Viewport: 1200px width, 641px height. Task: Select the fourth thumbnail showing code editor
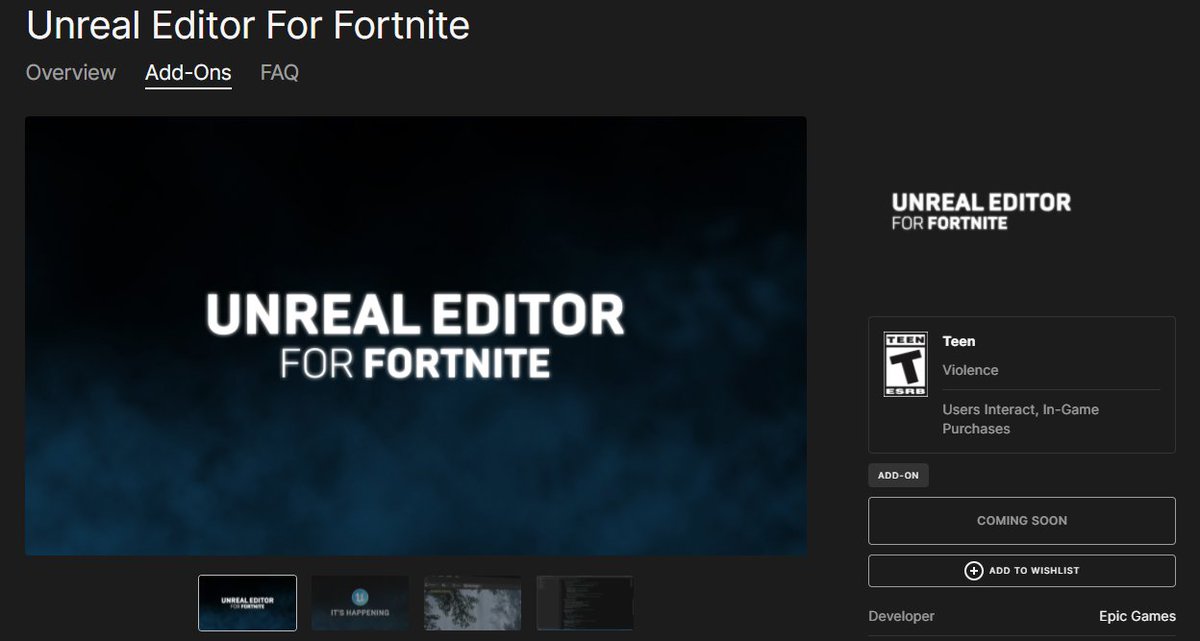coord(585,603)
